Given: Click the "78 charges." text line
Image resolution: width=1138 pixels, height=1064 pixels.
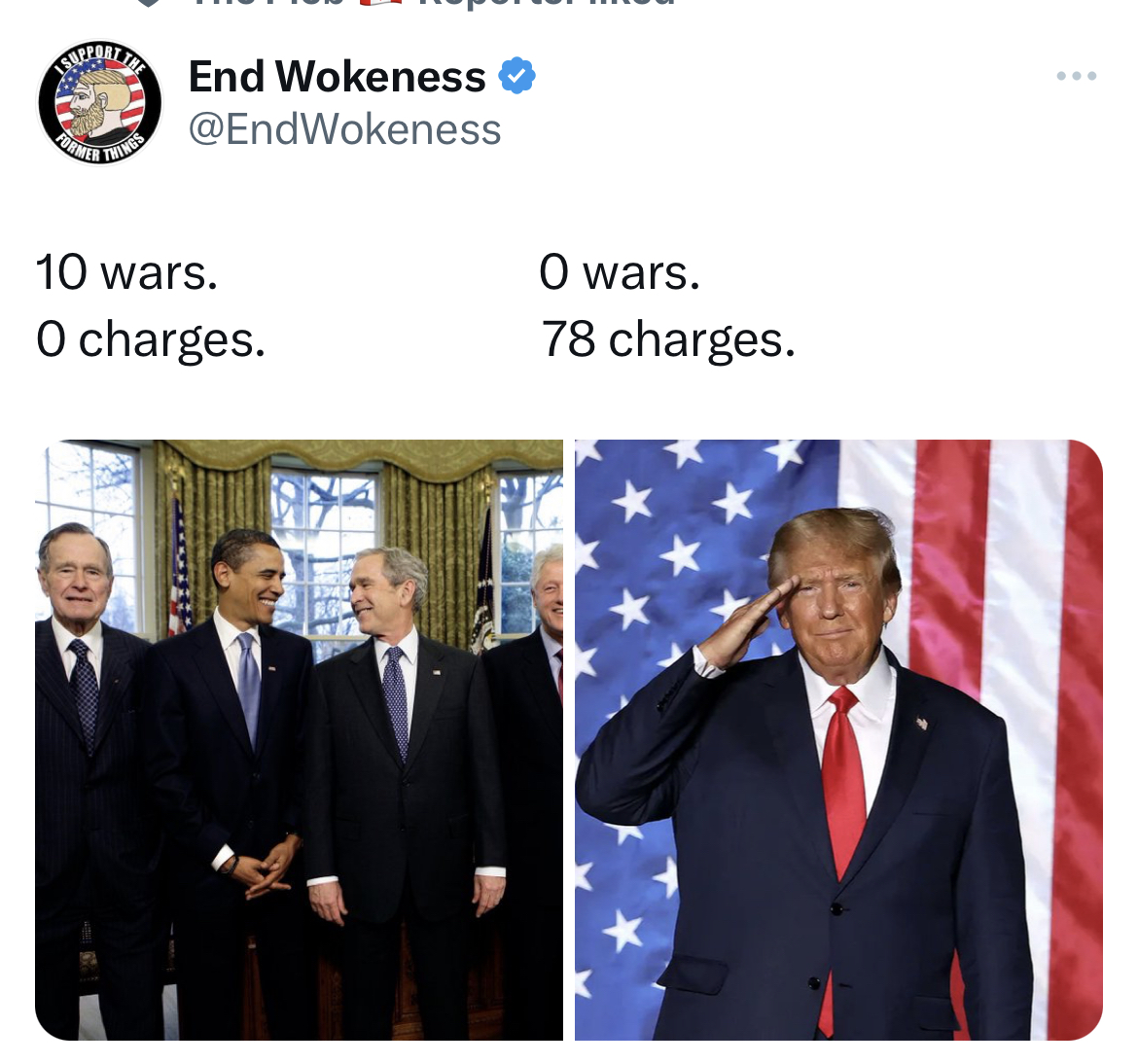Looking at the screenshot, I should 668,339.
